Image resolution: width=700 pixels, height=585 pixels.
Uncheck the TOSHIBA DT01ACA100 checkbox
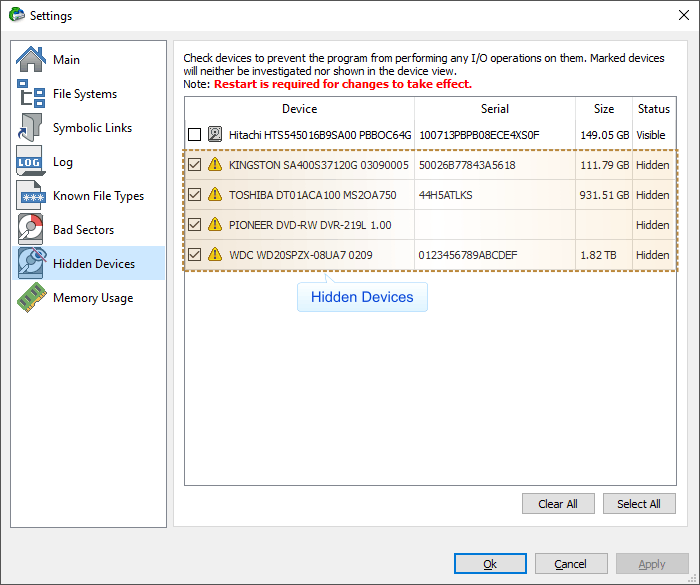[x=194, y=195]
